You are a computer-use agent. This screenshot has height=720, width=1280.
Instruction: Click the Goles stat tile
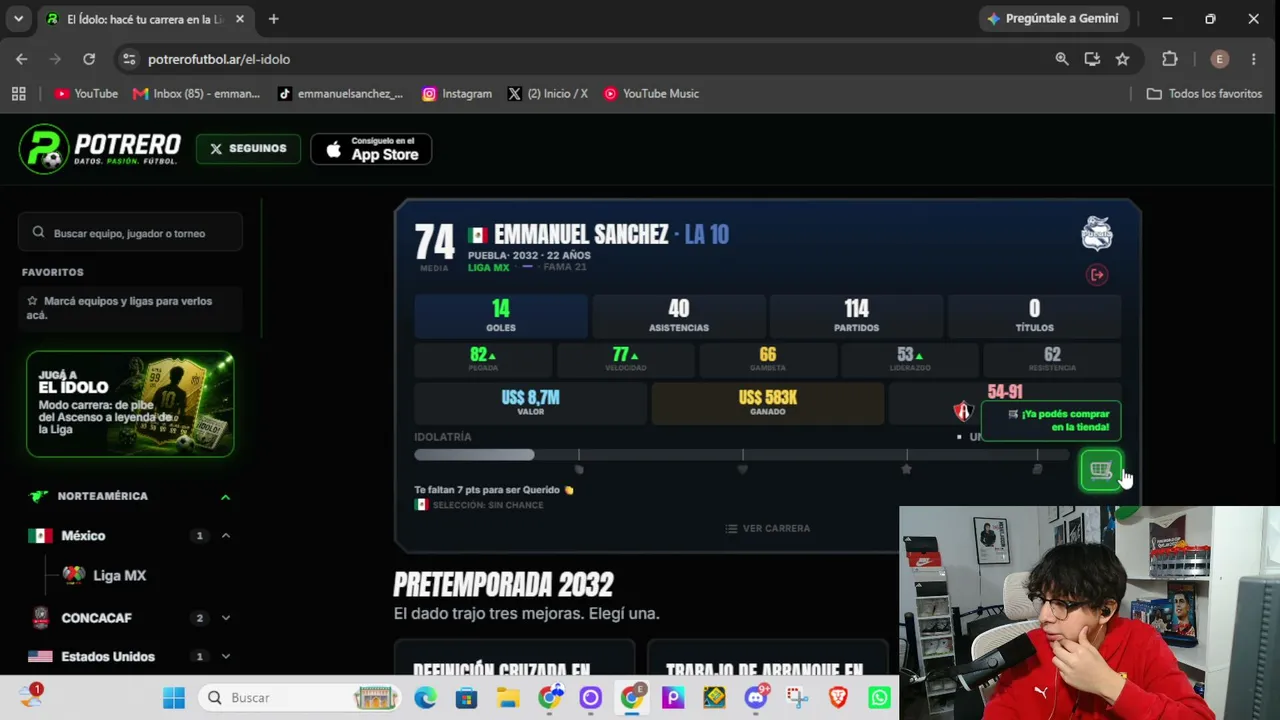pos(501,316)
